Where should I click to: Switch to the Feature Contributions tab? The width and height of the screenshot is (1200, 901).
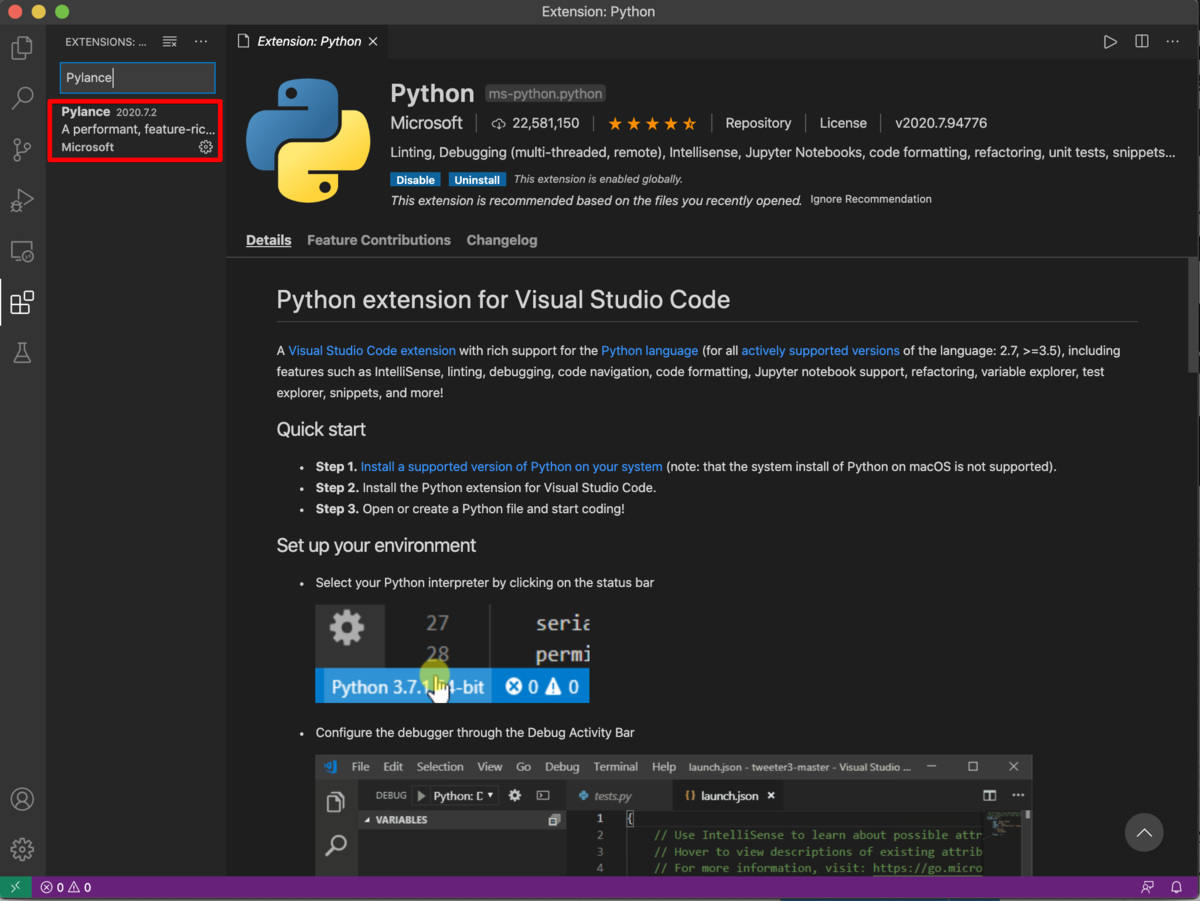tap(379, 240)
